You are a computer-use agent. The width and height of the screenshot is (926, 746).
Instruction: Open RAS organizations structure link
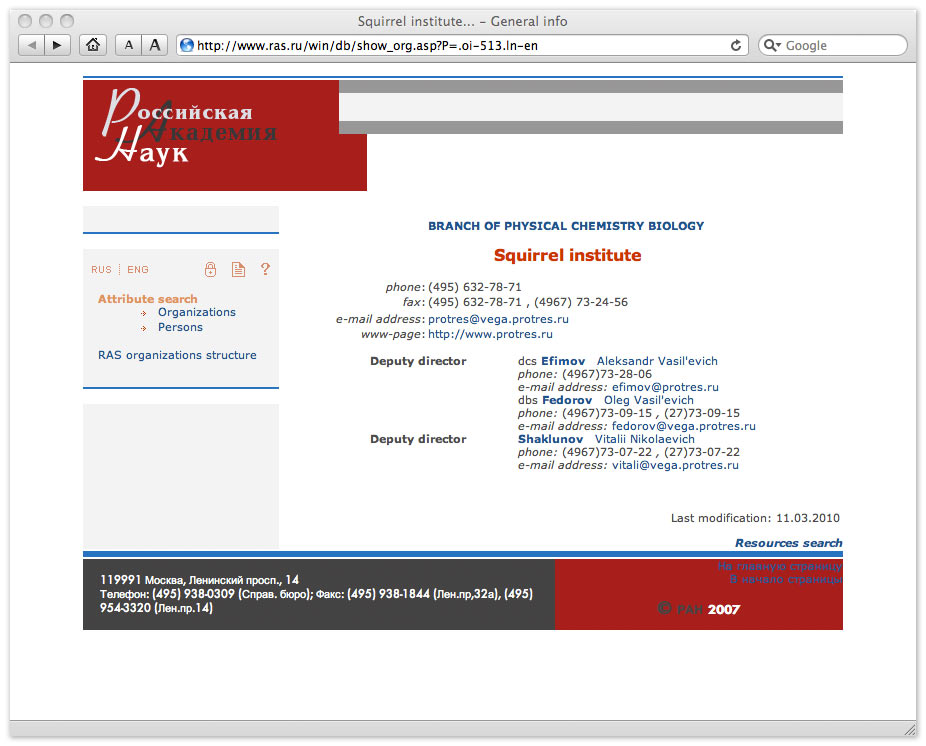pyautogui.click(x=177, y=355)
